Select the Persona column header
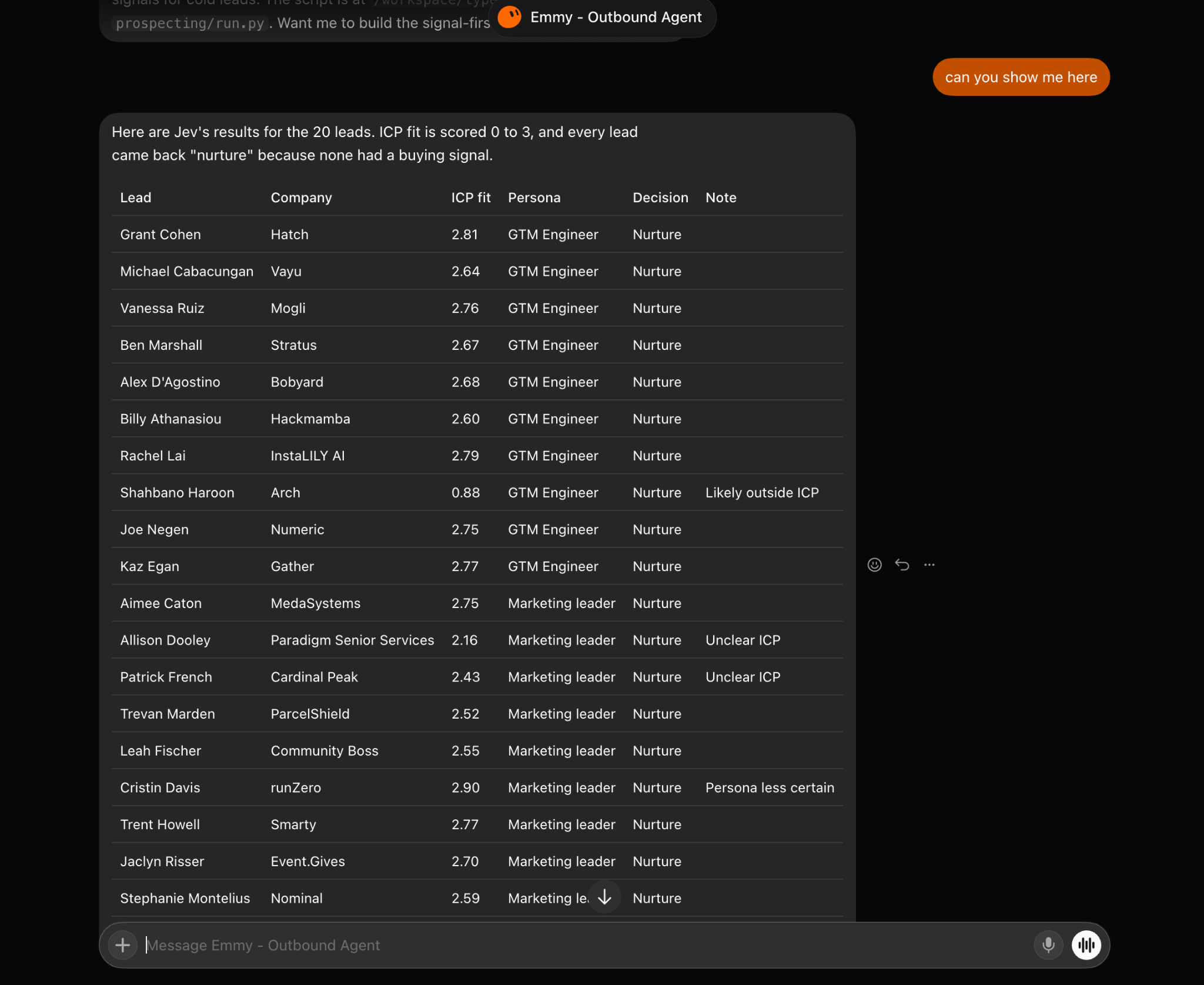Screen dimensions: 1204x985 tap(534, 198)
